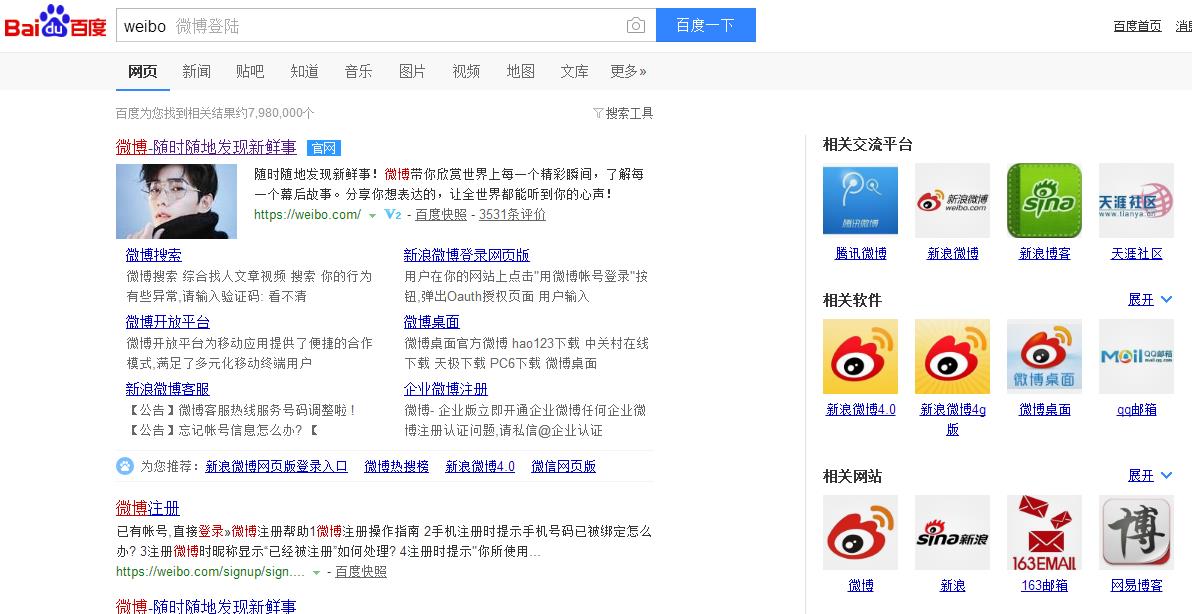Click the search filter funnel icon
Screen dimensions: 1192x614
(598, 113)
